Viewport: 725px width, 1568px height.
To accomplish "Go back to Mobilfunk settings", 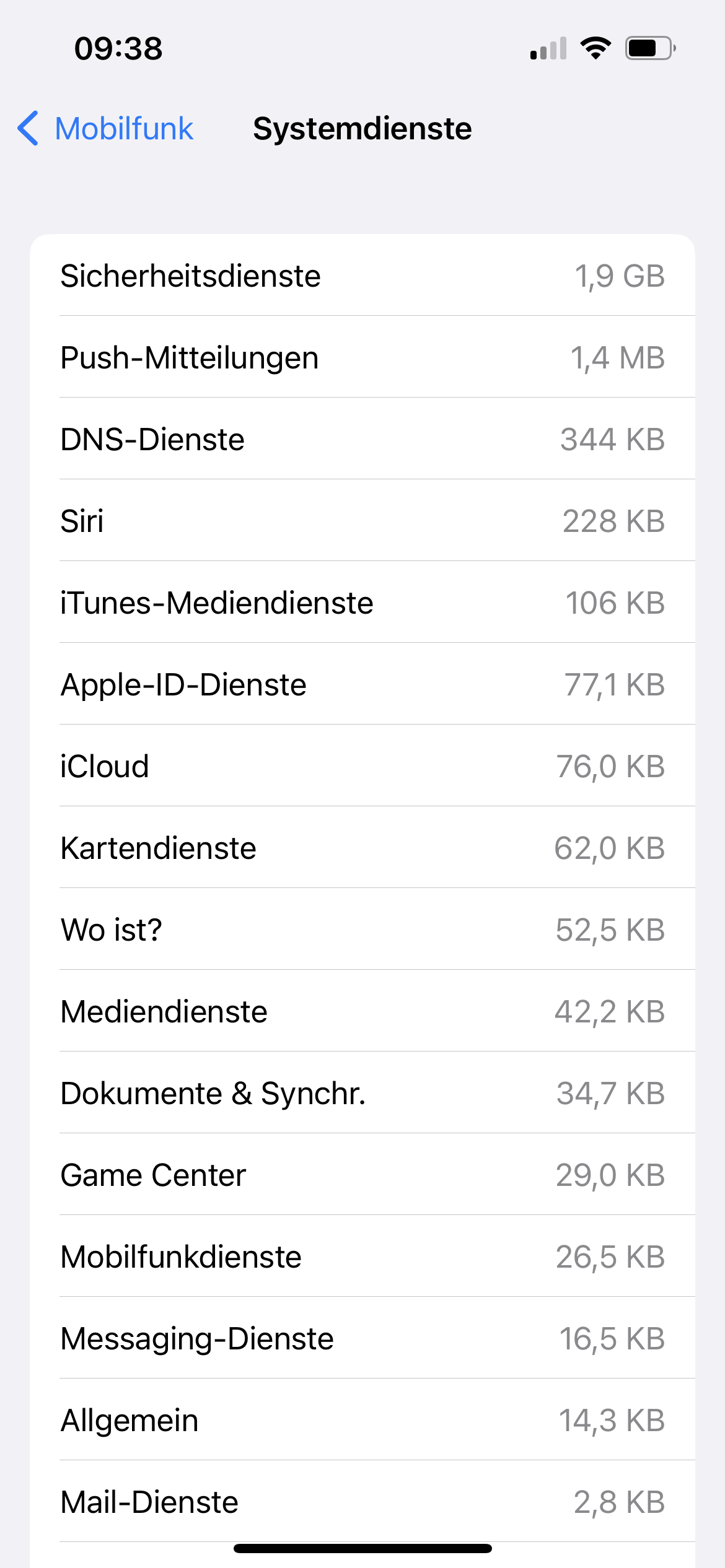I will pyautogui.click(x=124, y=129).
